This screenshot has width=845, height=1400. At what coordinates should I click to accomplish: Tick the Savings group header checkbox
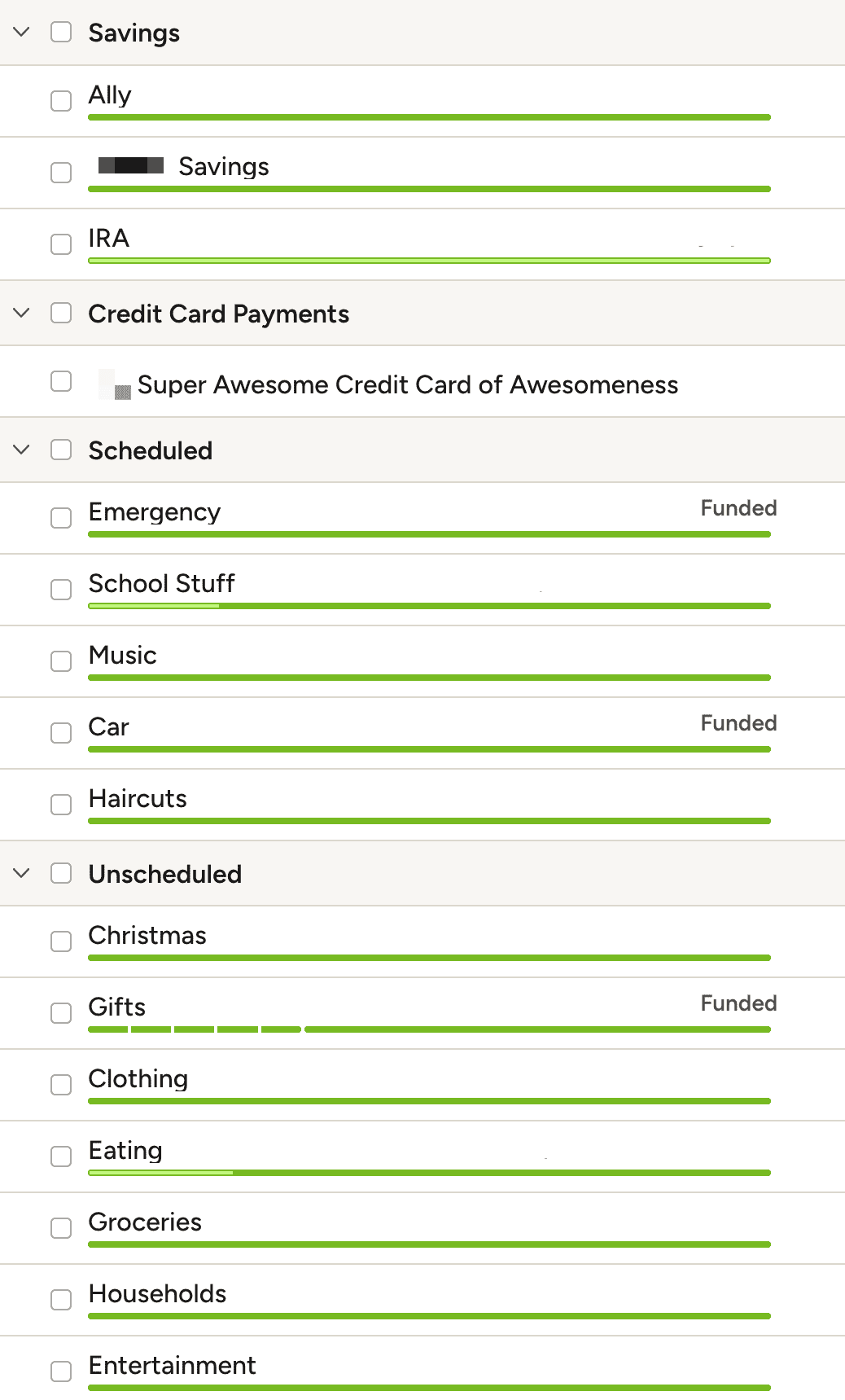coord(61,32)
